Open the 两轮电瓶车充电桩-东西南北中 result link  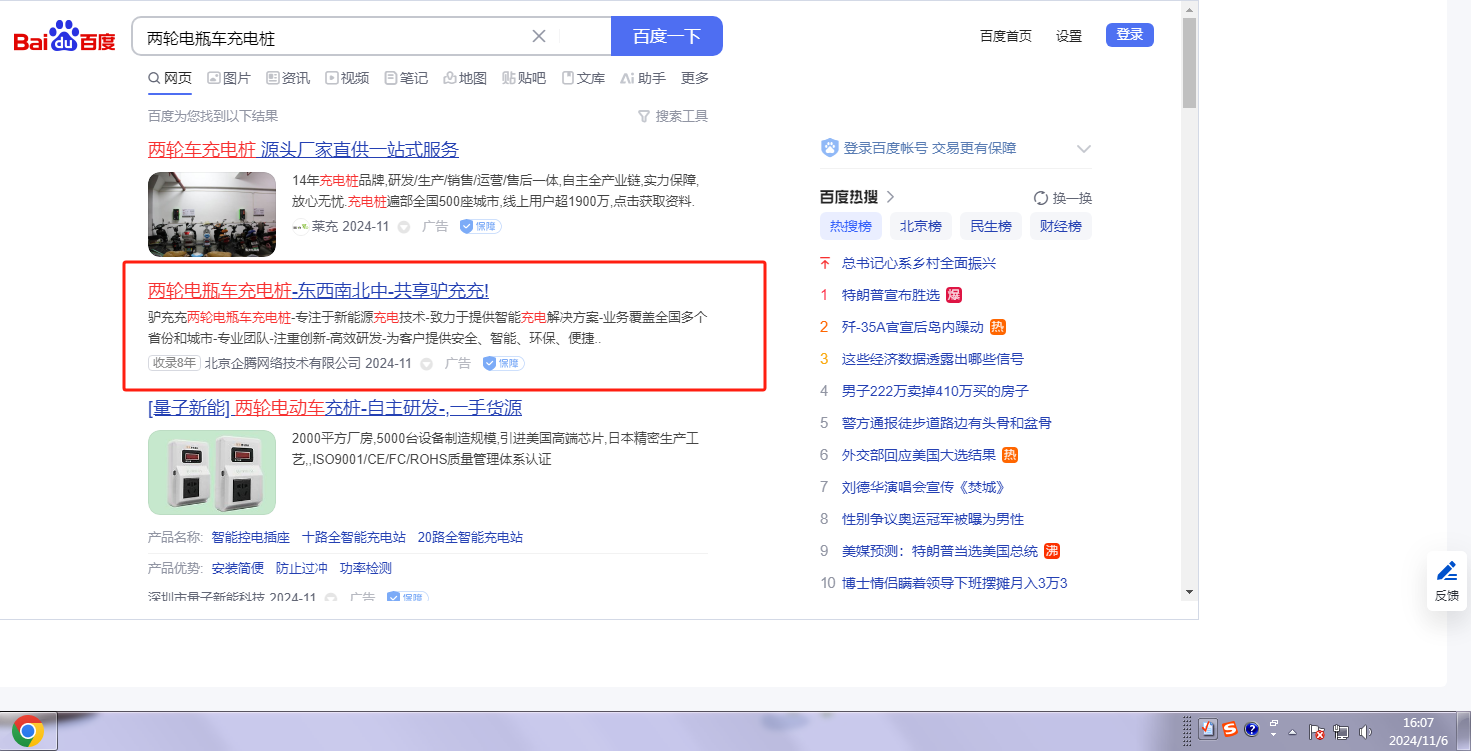point(318,291)
